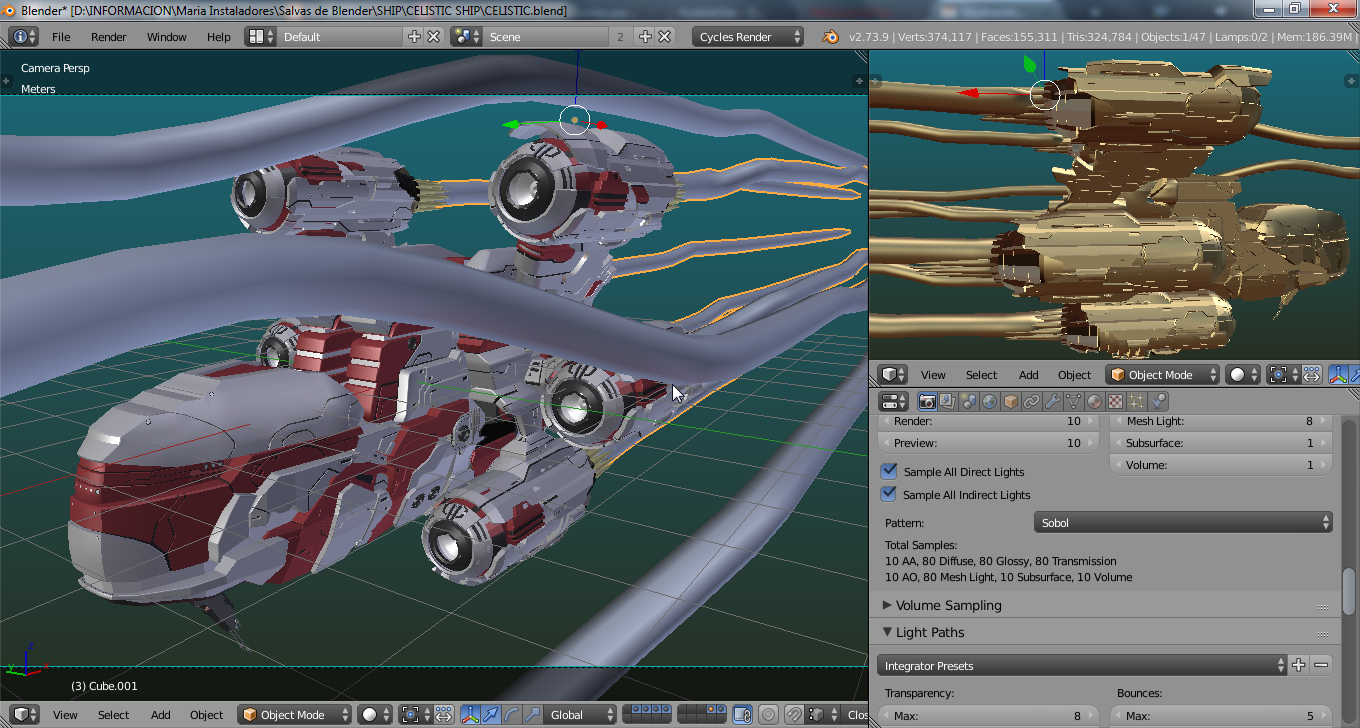The height and width of the screenshot is (728, 1360).
Task: Select the rotate manipulator in bottom viewport header
Action: [x=512, y=715]
